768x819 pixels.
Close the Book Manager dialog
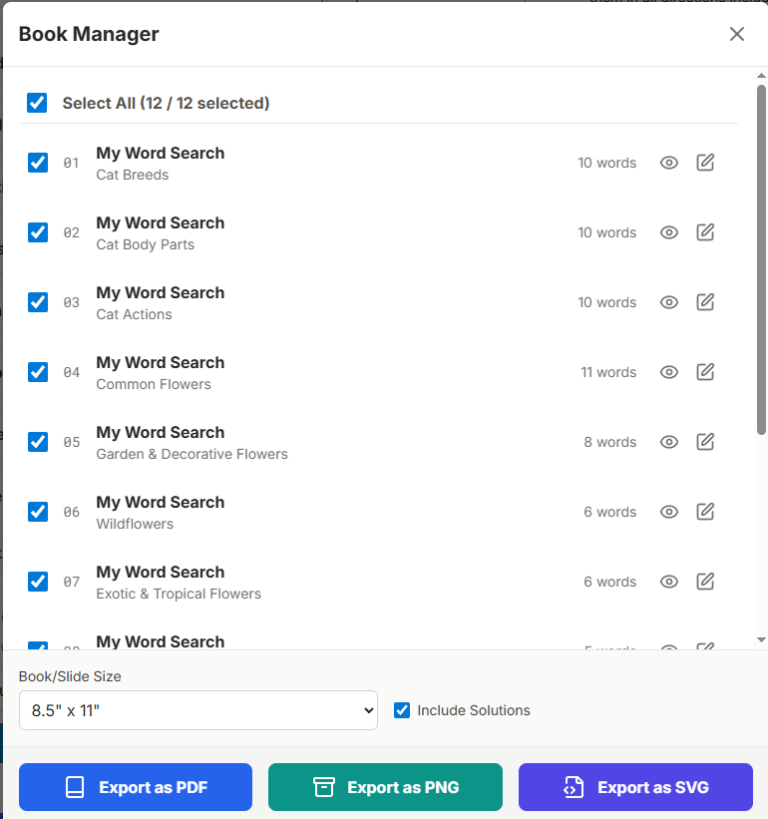click(x=737, y=34)
